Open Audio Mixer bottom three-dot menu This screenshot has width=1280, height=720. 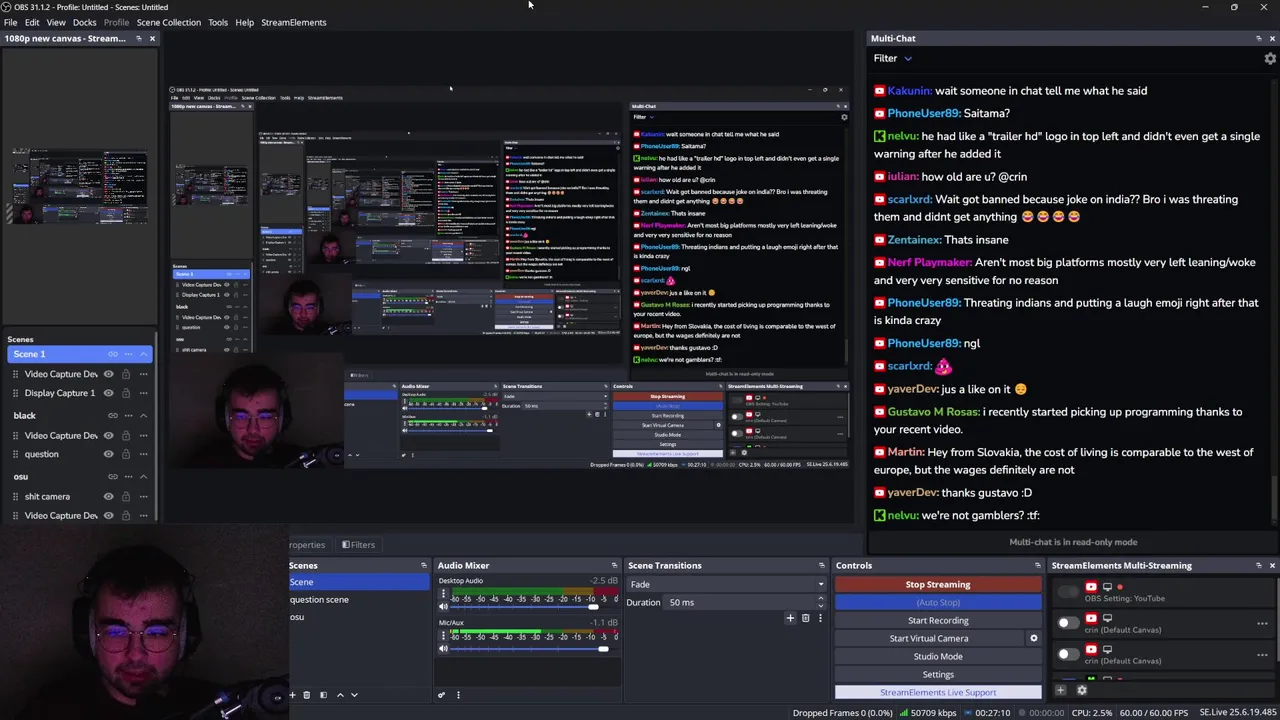pyautogui.click(x=458, y=695)
